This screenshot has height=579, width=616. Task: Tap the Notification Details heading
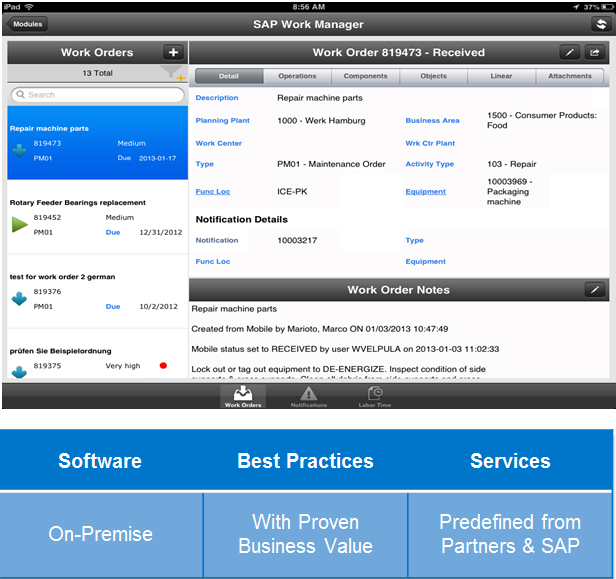click(x=242, y=220)
